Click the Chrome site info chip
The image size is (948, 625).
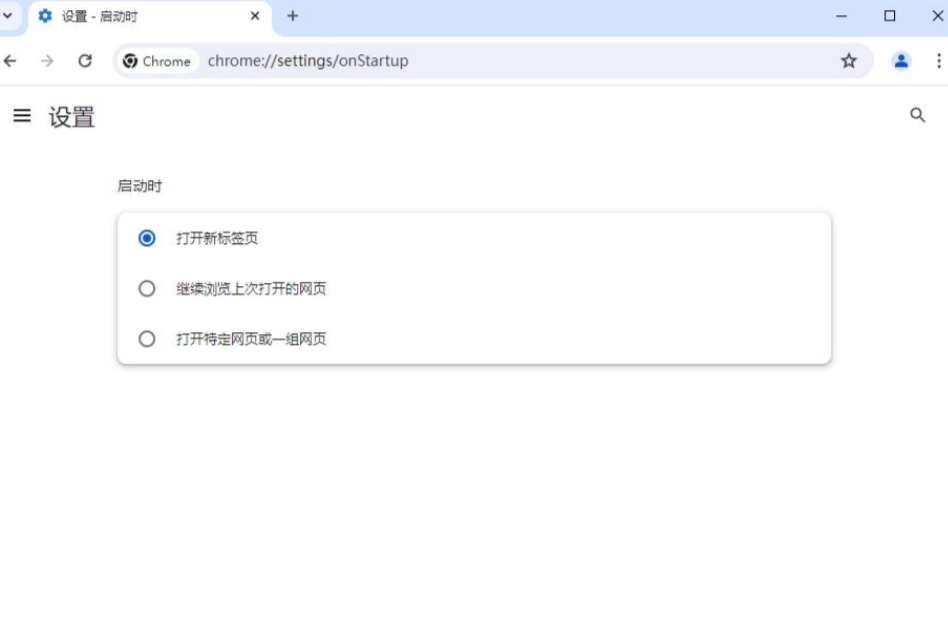(157, 61)
